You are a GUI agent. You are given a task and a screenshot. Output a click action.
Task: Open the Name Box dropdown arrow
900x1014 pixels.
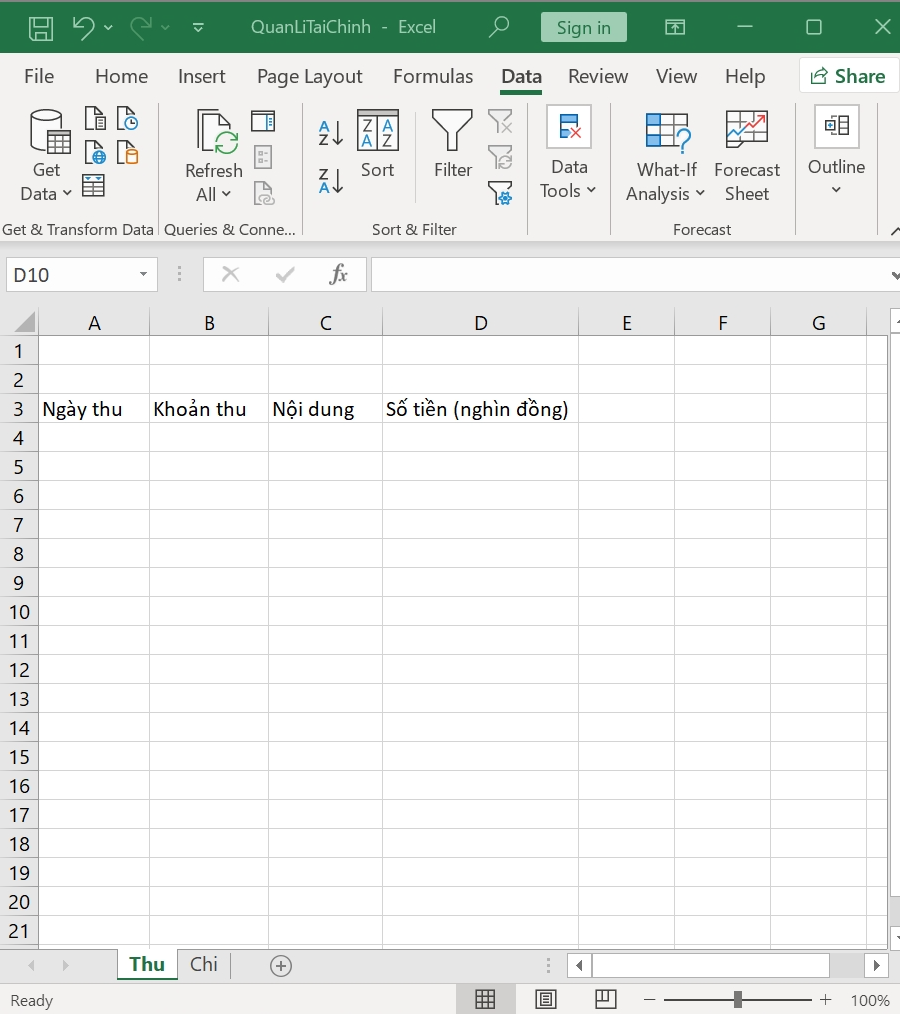(x=144, y=275)
